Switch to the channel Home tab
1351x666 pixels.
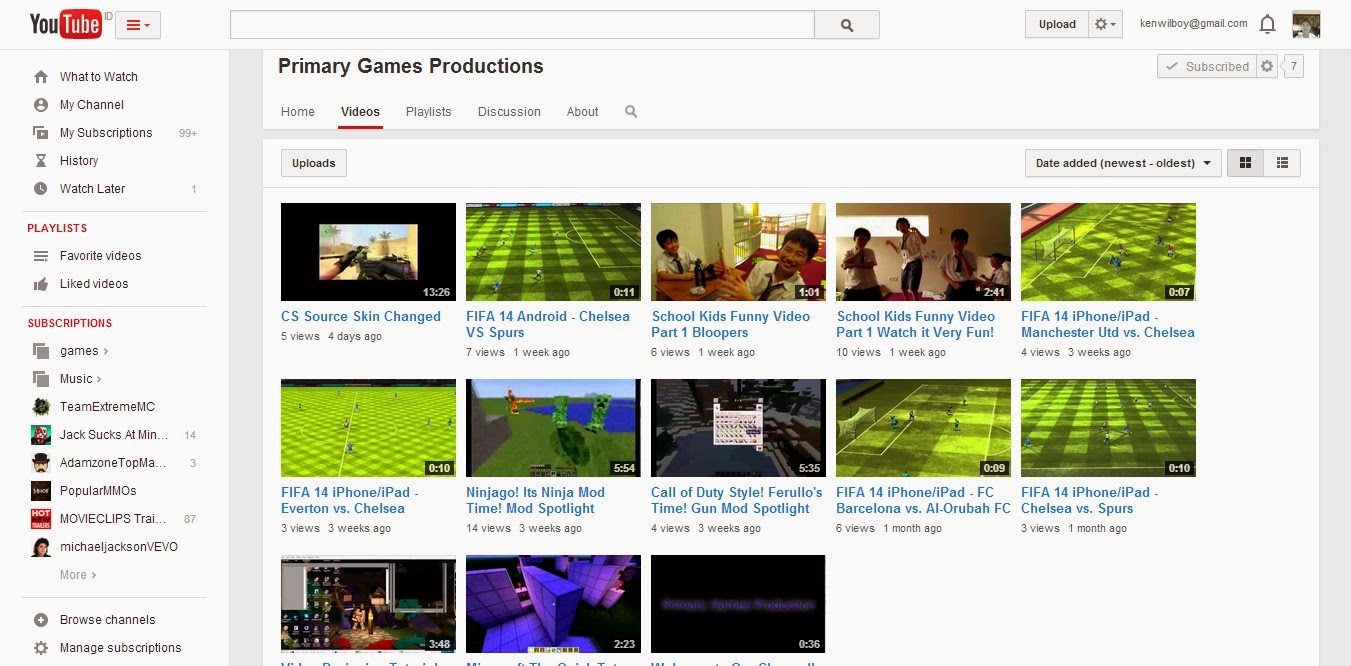[298, 112]
